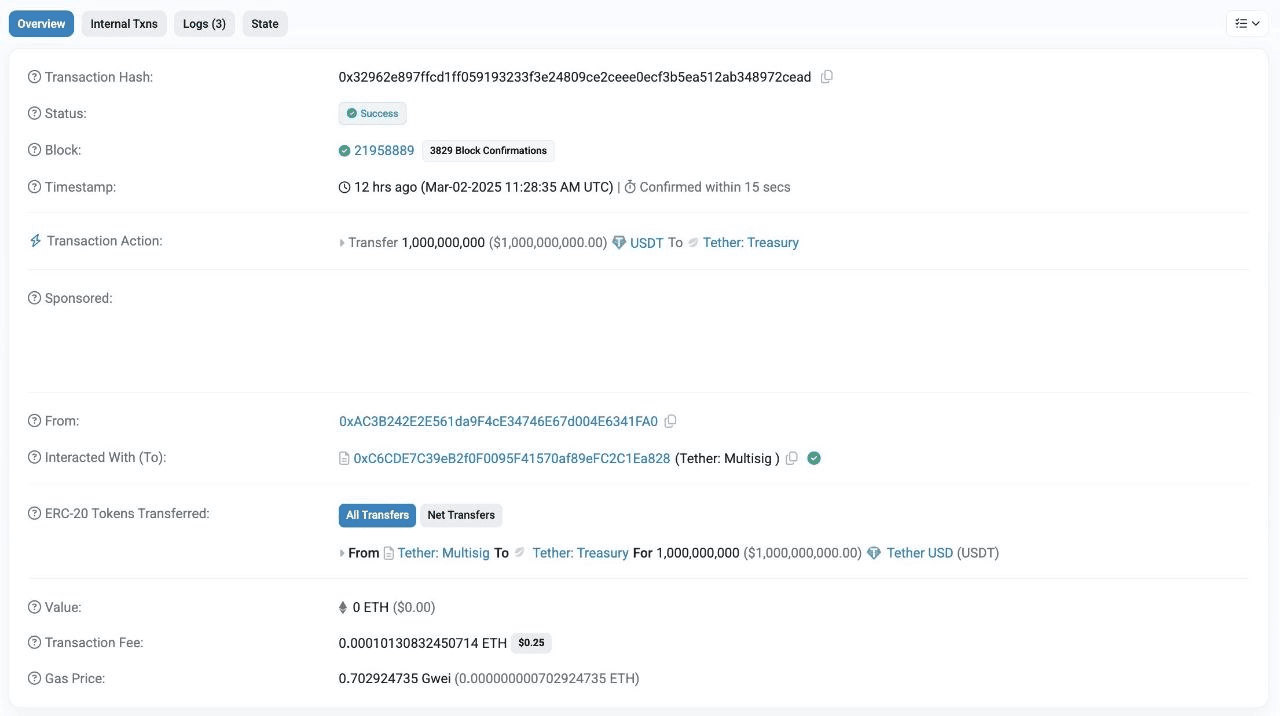This screenshot has width=1280, height=716.
Task: Open the Logs (3) tab
Action: 204,24
